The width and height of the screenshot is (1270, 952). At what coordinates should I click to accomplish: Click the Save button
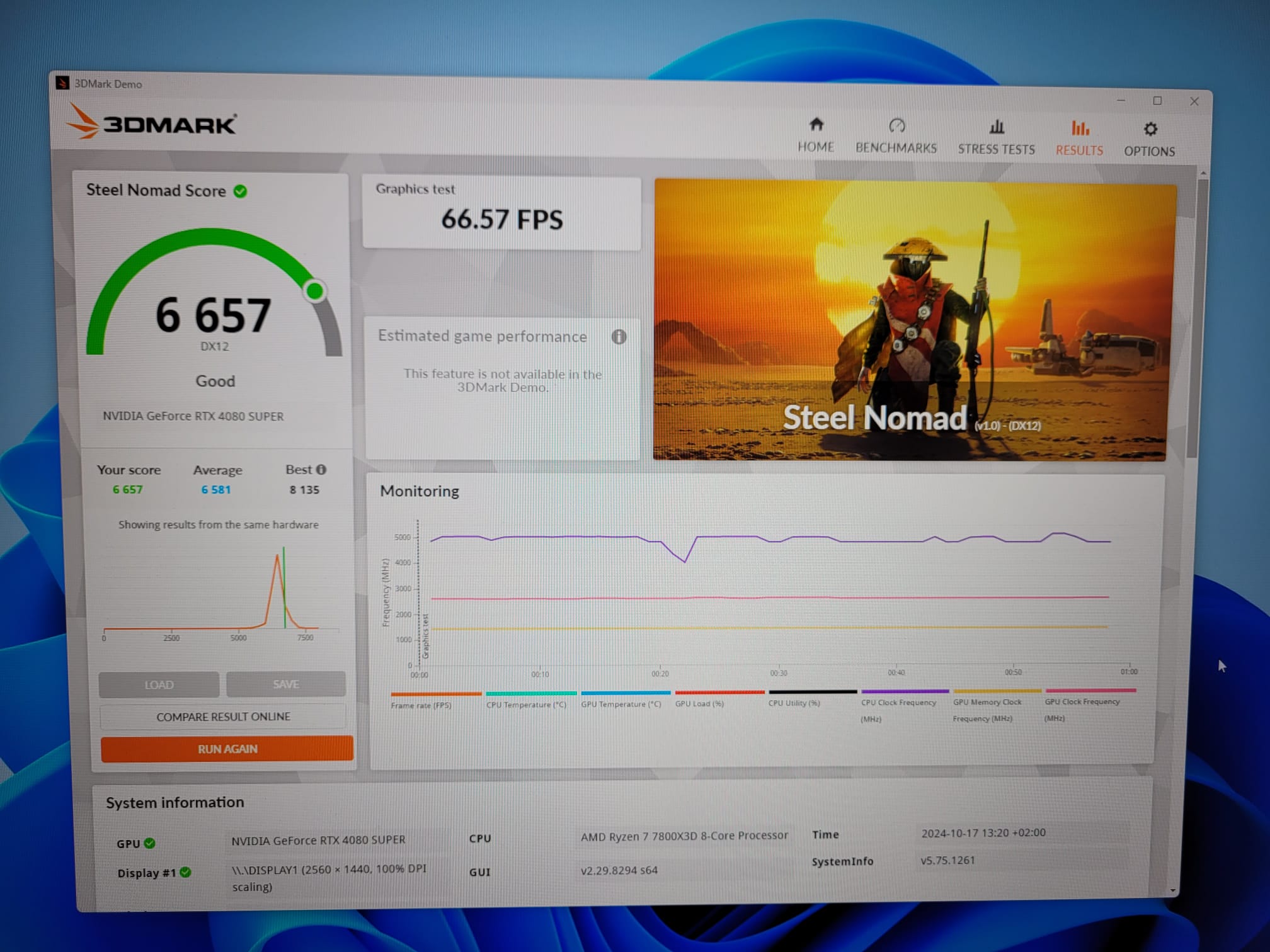[x=286, y=684]
